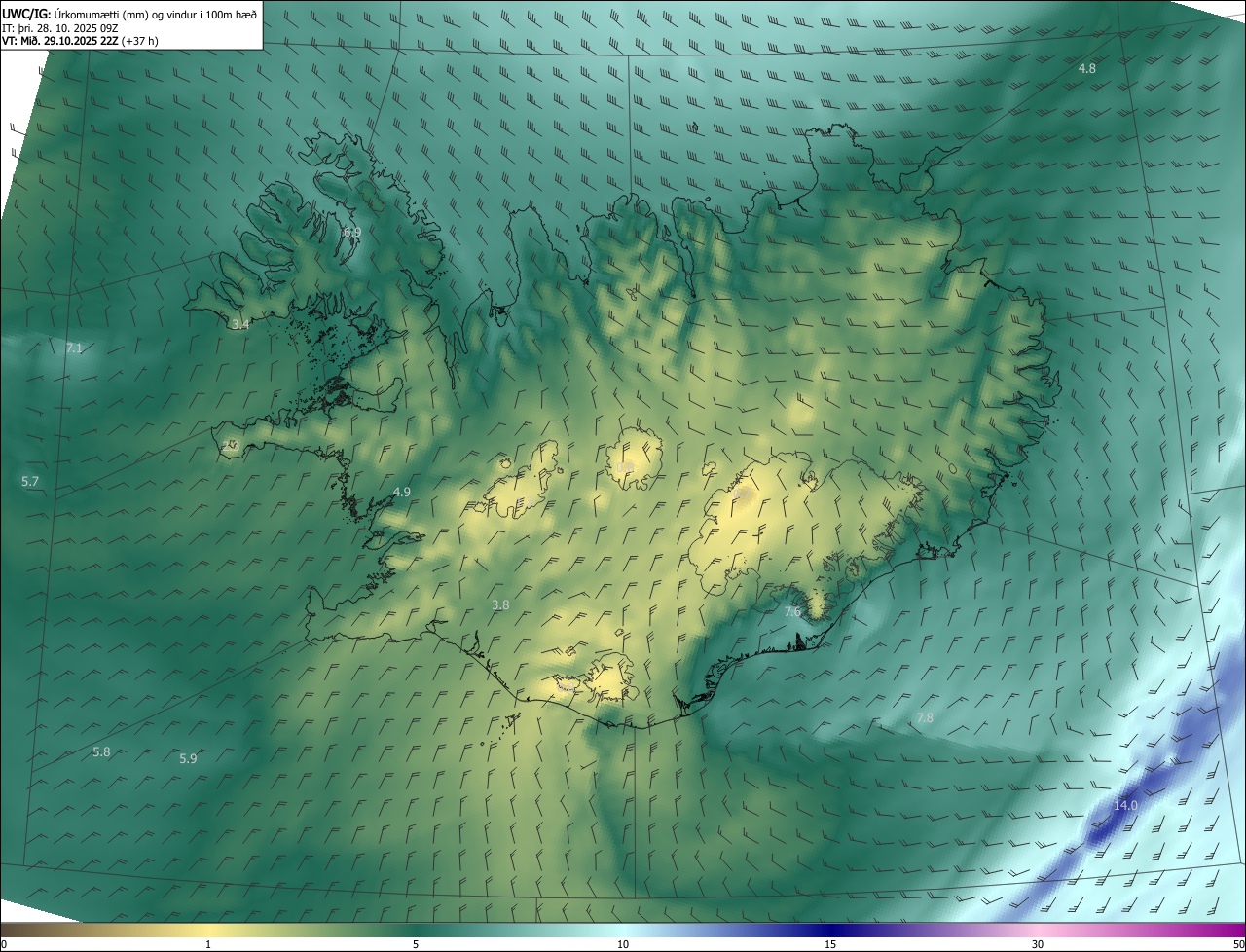This screenshot has height=952, width=1246.
Task: Click the colorbar tick labeled 0
Action: coord(3,944)
